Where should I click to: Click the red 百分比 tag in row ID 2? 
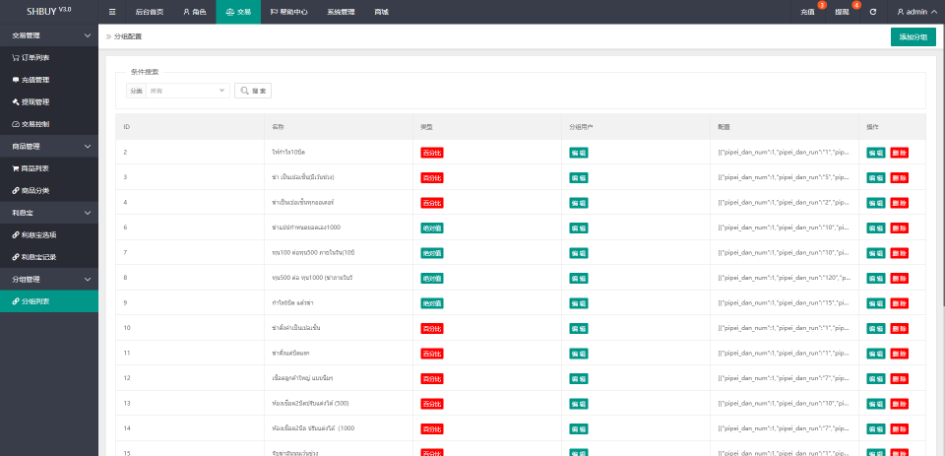click(432, 153)
